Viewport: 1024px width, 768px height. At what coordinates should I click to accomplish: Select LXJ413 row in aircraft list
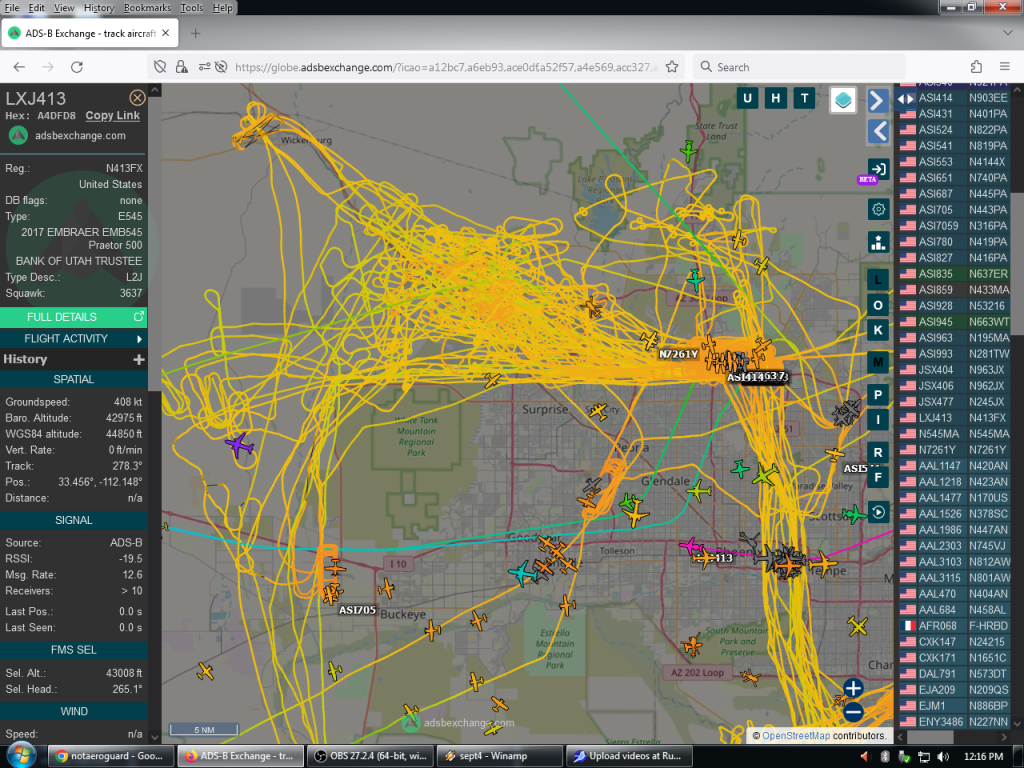(954, 417)
